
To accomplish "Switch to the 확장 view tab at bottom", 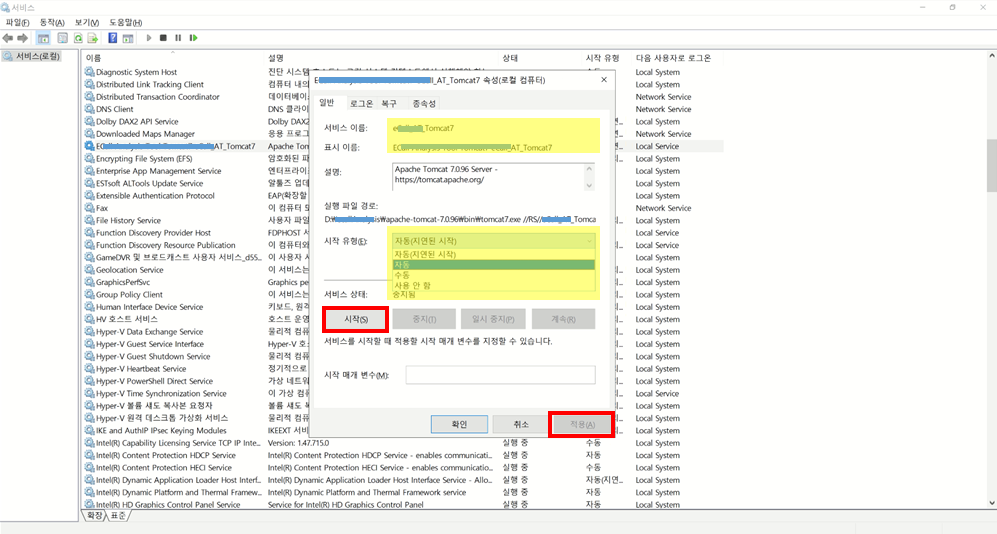I will (94, 516).
